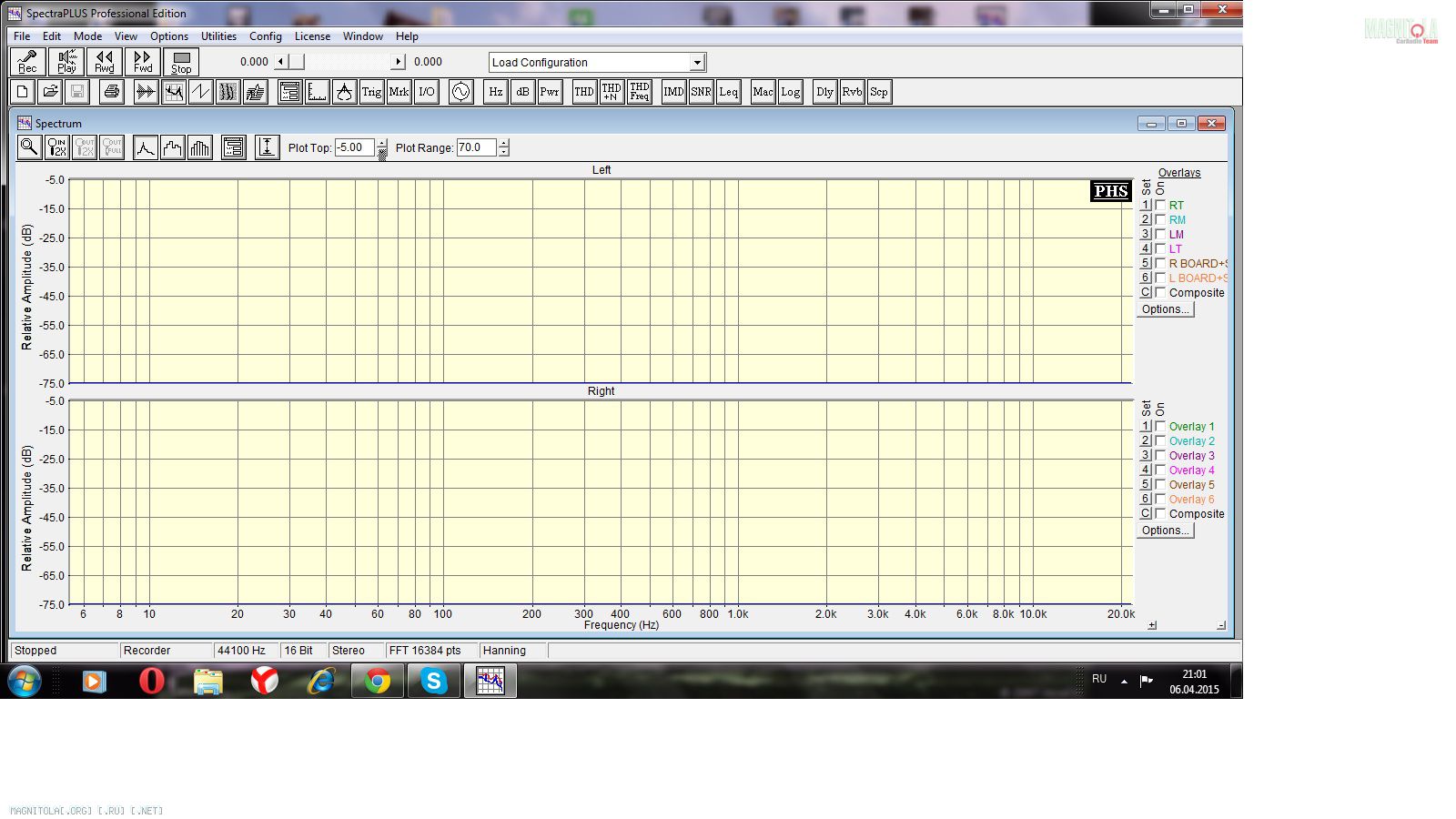1456x819 pixels.
Task: Click the Scp stereo phase scope button
Action: 879,92
